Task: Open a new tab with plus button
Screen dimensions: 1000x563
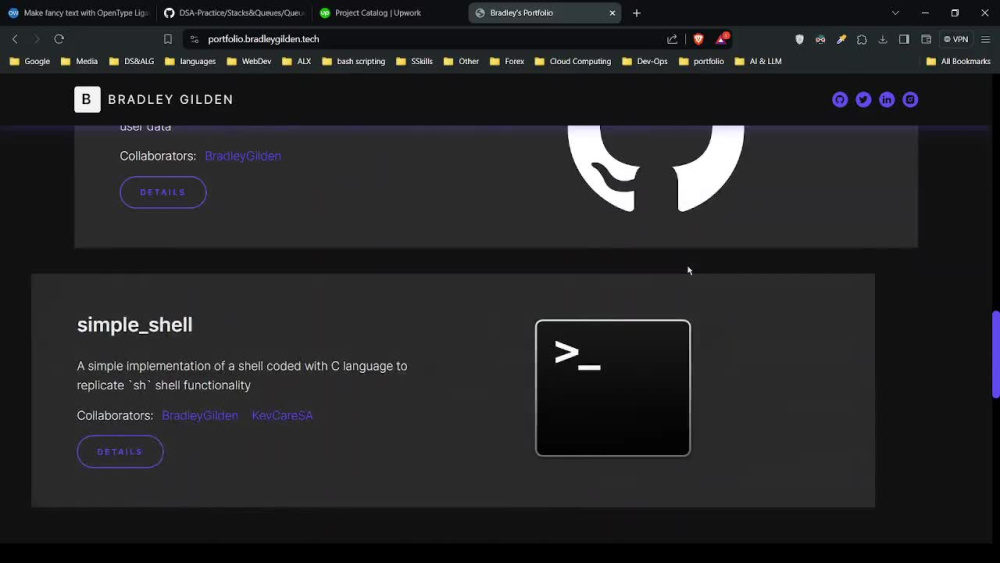Action: click(636, 13)
